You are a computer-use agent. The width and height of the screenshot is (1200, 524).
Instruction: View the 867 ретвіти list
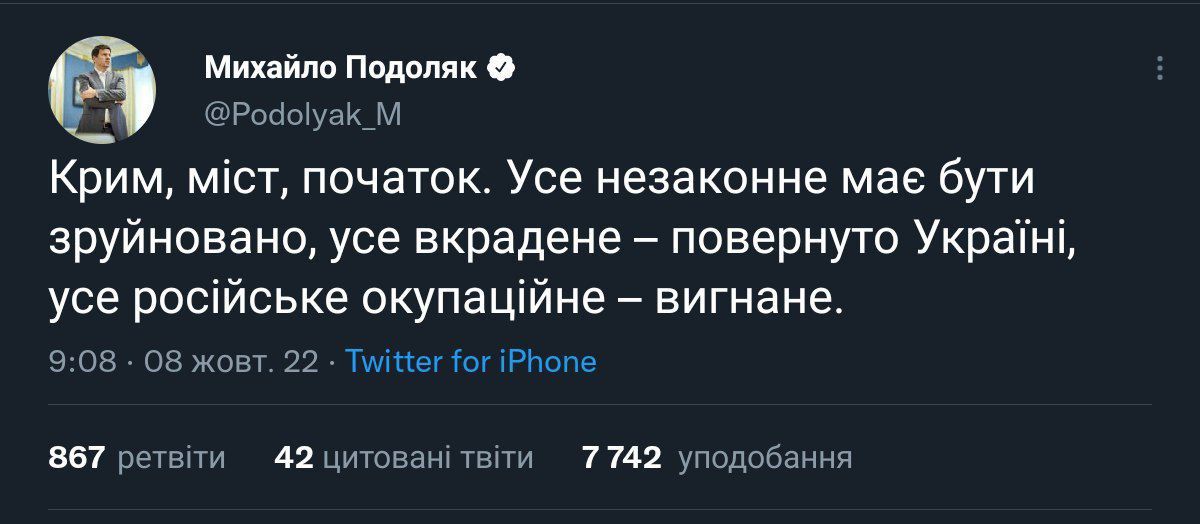coord(137,458)
